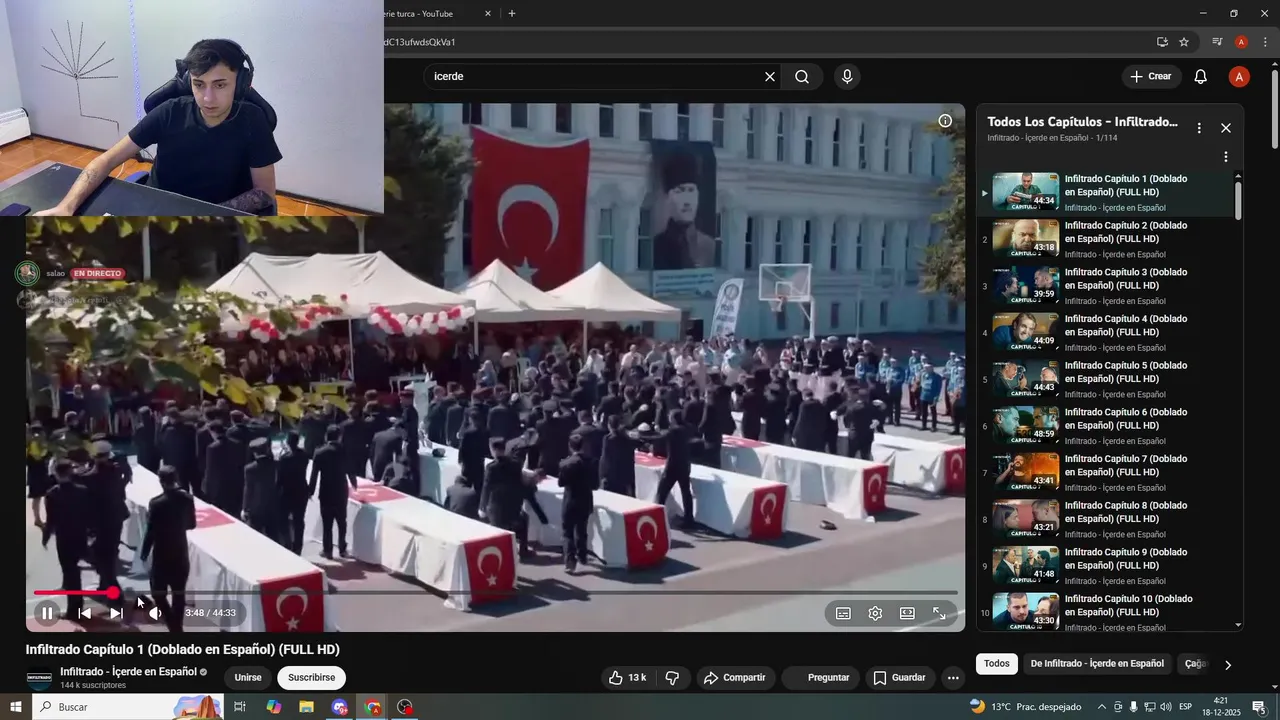Viewport: 1280px width, 720px height.
Task: Open Task View on the taskbar
Action: pyautogui.click(x=240, y=707)
